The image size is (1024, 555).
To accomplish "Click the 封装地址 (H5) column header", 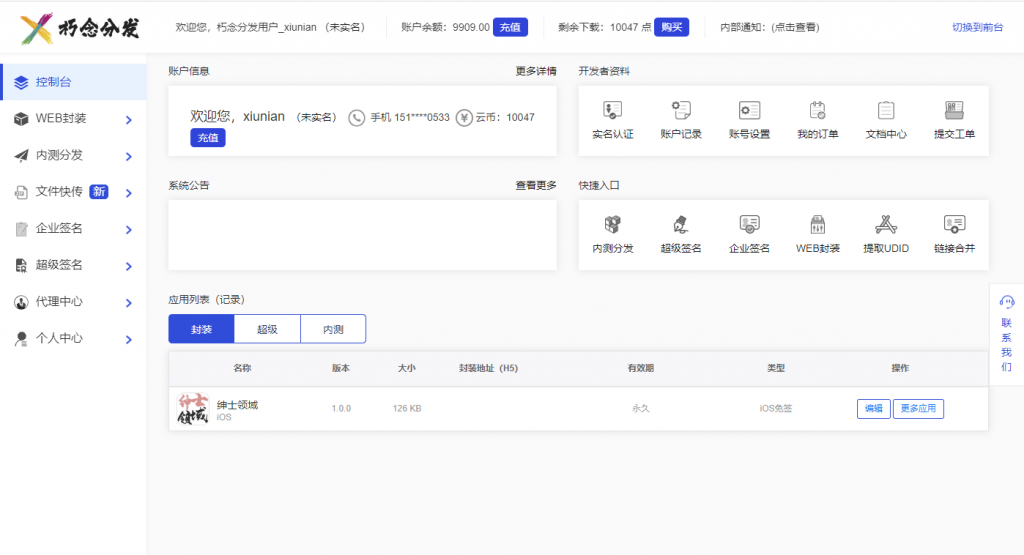I will tap(488, 368).
